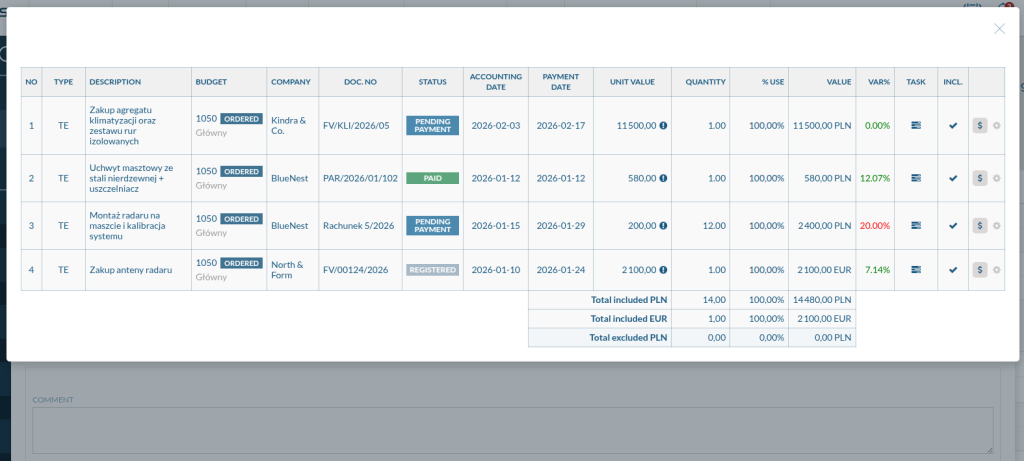This screenshot has height=461, width=1024.
Task: Open the task icon for the Rachunek 5/2026 row
Action: tap(915, 226)
